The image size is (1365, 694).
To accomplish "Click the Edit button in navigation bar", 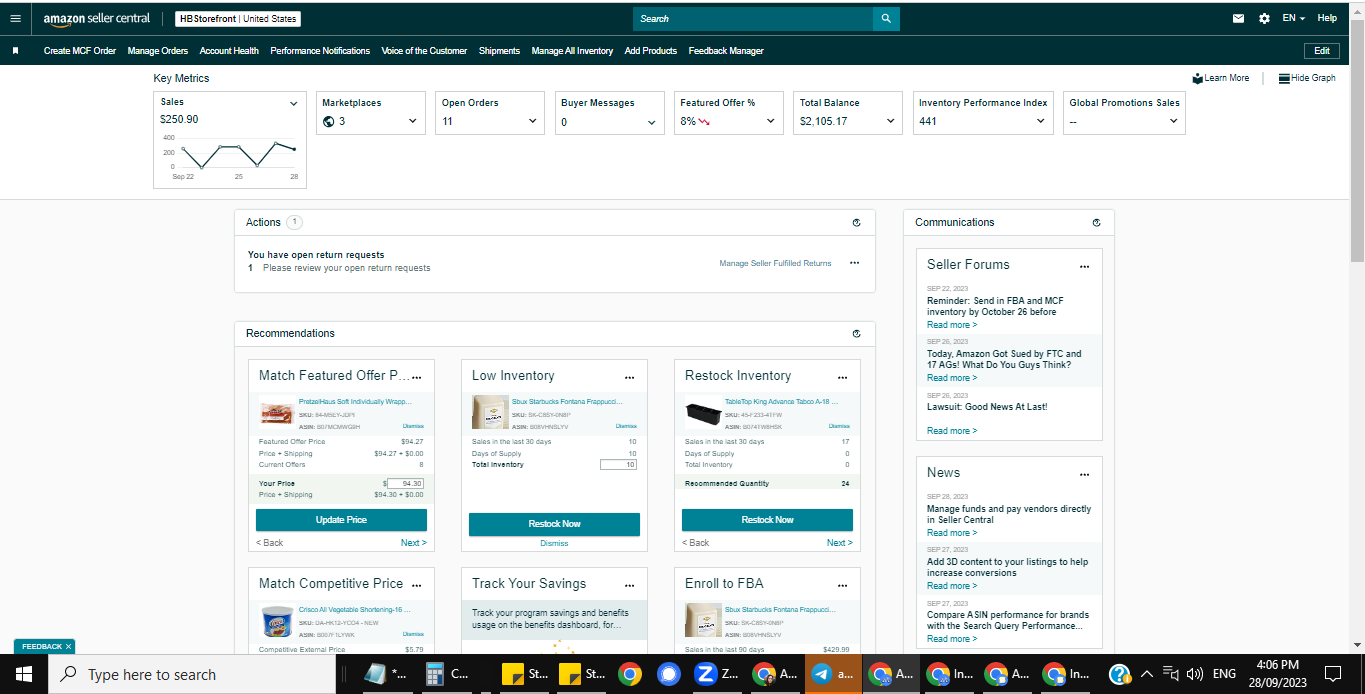I will (x=1321, y=51).
